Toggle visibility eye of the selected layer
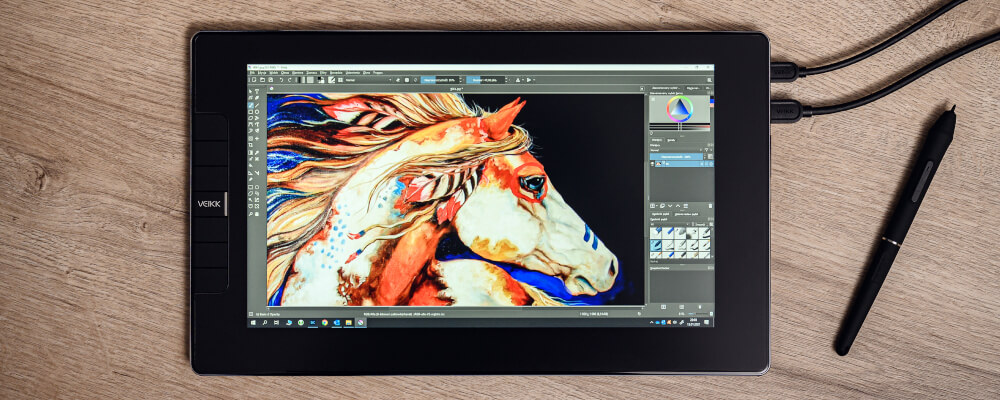The height and width of the screenshot is (400, 1000). 652,164
